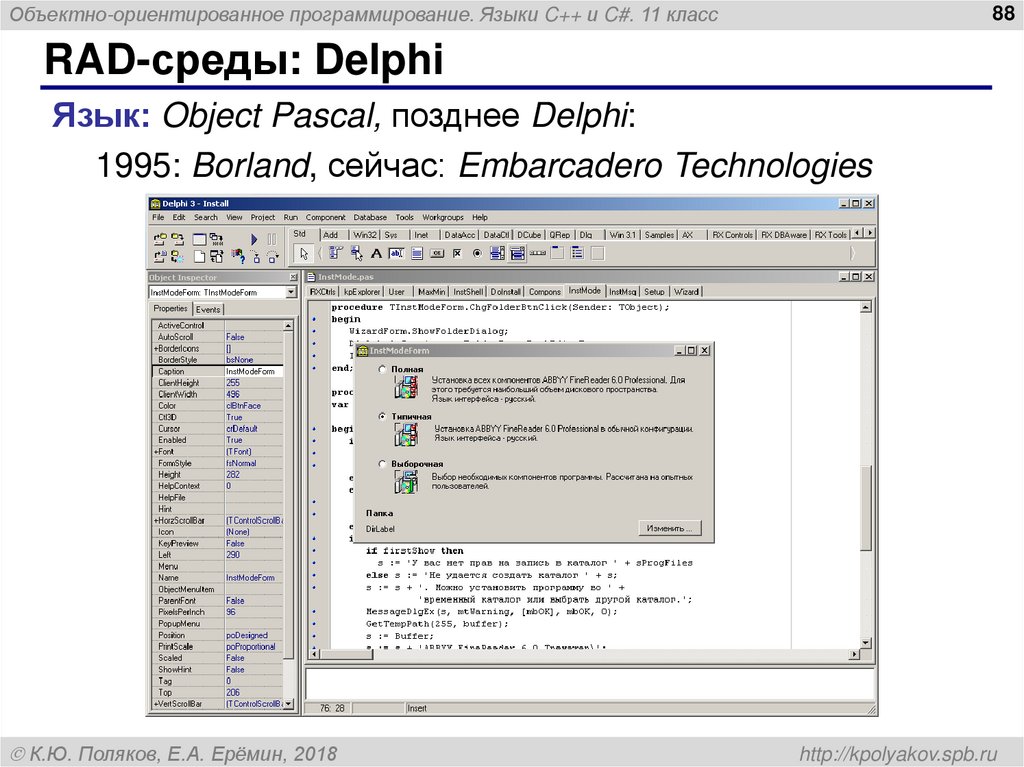This screenshot has height=767, width=1024.
Task: Click the Run (blue triangle) speedbar icon
Action: coord(254,240)
